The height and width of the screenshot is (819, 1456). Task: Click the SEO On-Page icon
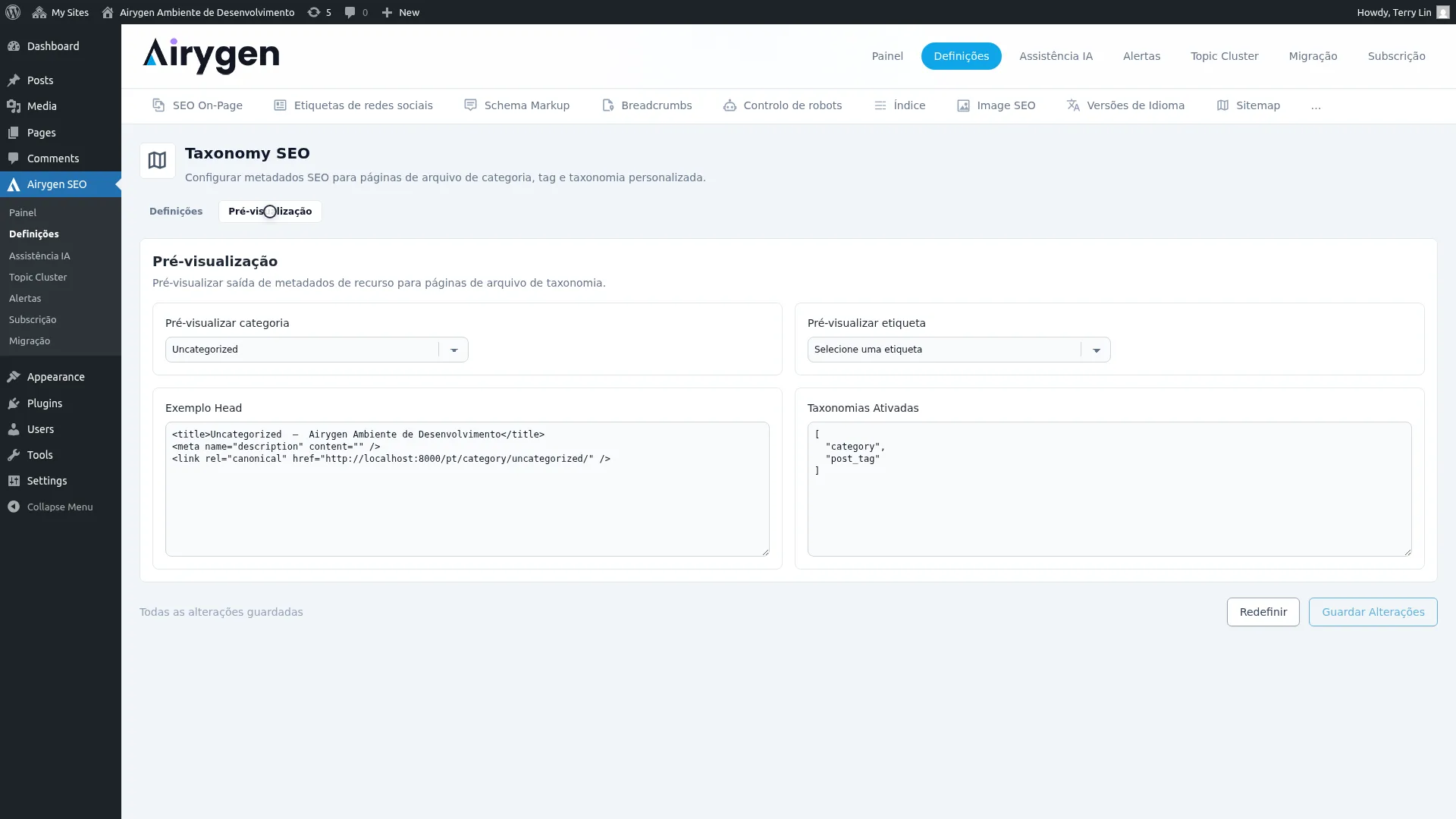(x=158, y=105)
